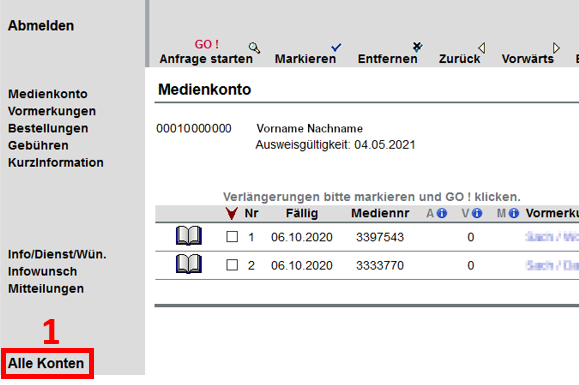
Task: Click Ausweisgültigkeit: 04.05.2021 text
Action: (335, 145)
